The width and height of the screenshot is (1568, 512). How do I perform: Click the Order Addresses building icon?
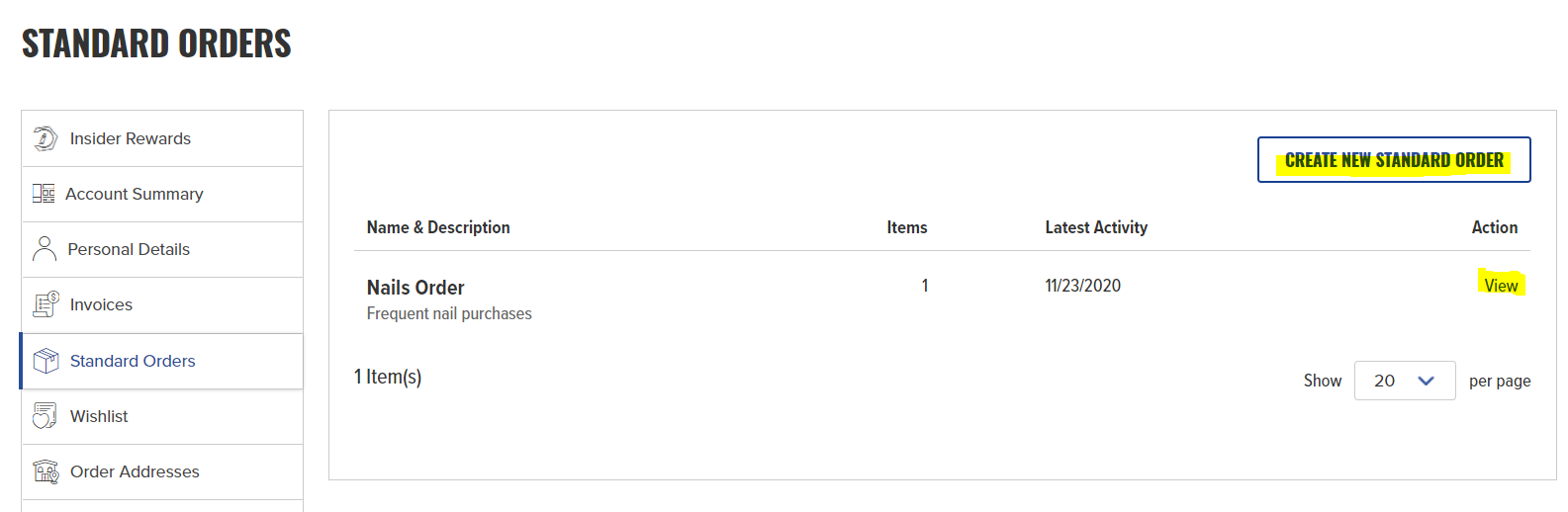[46, 471]
